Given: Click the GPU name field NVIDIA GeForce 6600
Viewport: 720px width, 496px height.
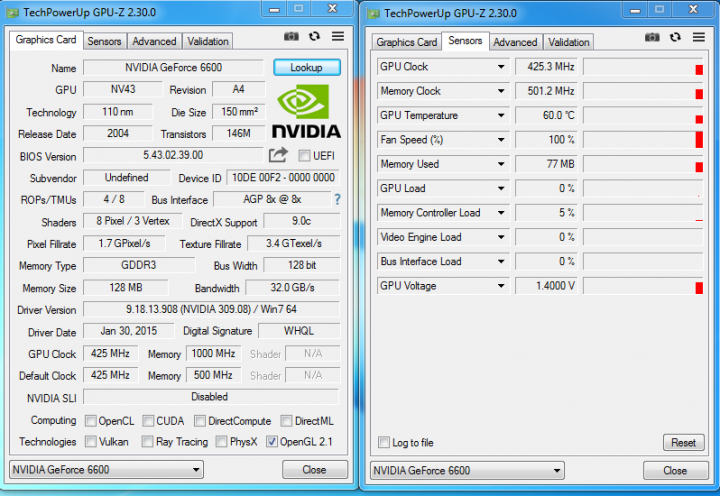Looking at the screenshot, I should coord(174,68).
